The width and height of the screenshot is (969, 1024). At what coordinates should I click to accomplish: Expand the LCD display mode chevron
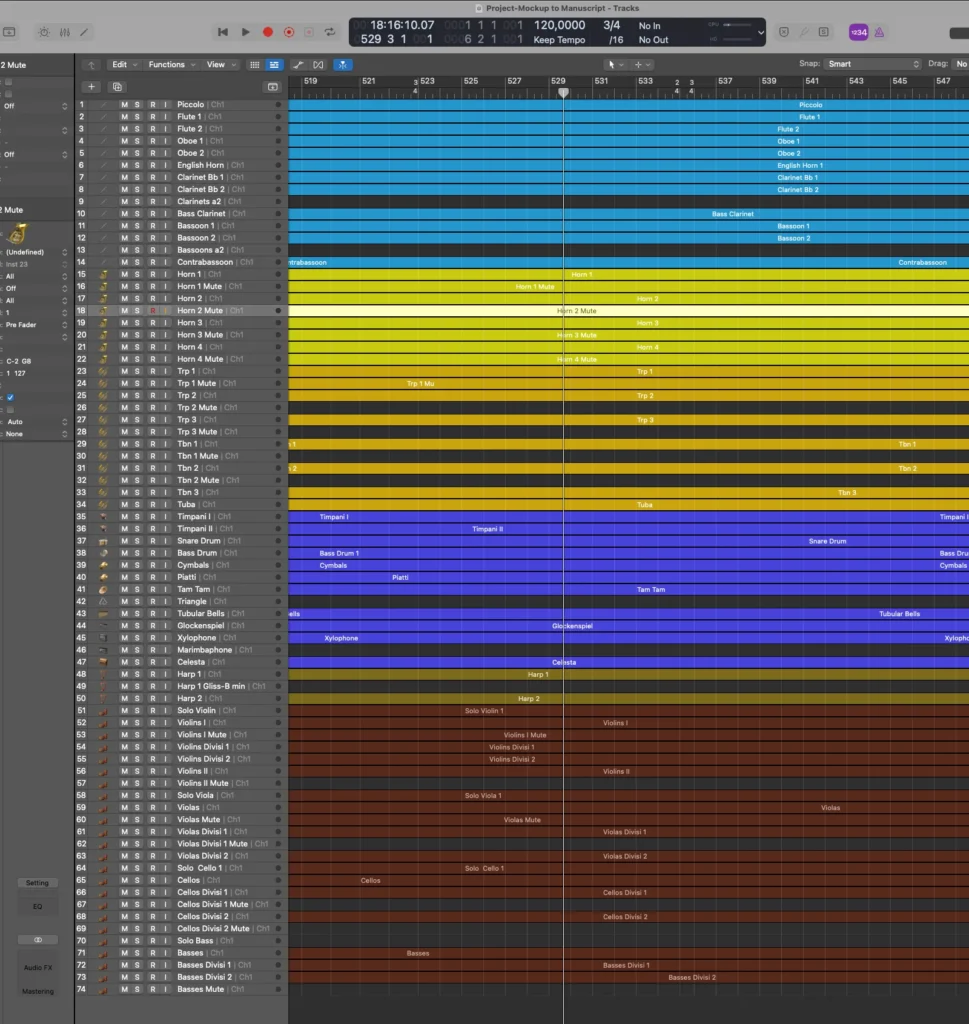pyautogui.click(x=761, y=32)
